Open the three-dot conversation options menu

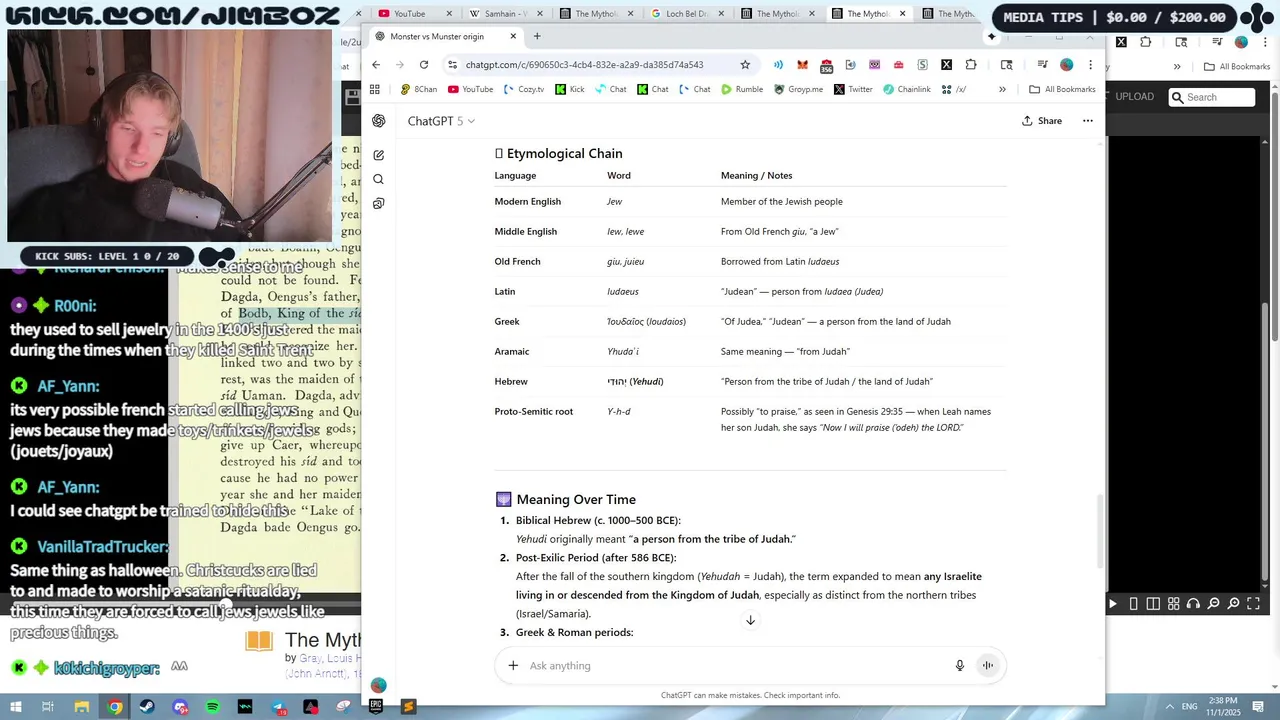[x=1088, y=121]
